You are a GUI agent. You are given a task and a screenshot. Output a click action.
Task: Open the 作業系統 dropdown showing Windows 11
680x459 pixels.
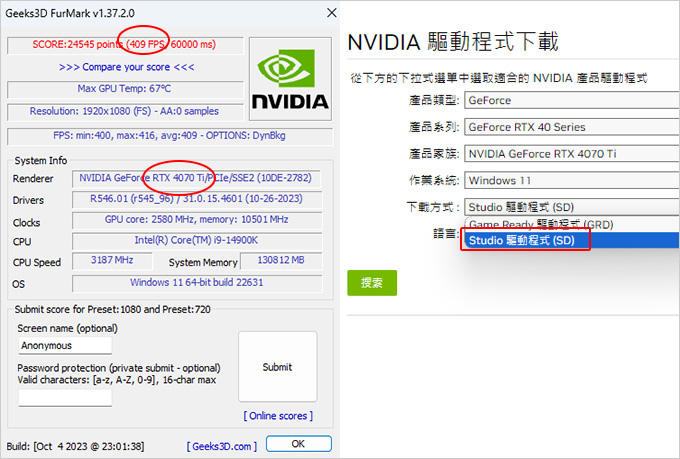pyautogui.click(x=572, y=180)
